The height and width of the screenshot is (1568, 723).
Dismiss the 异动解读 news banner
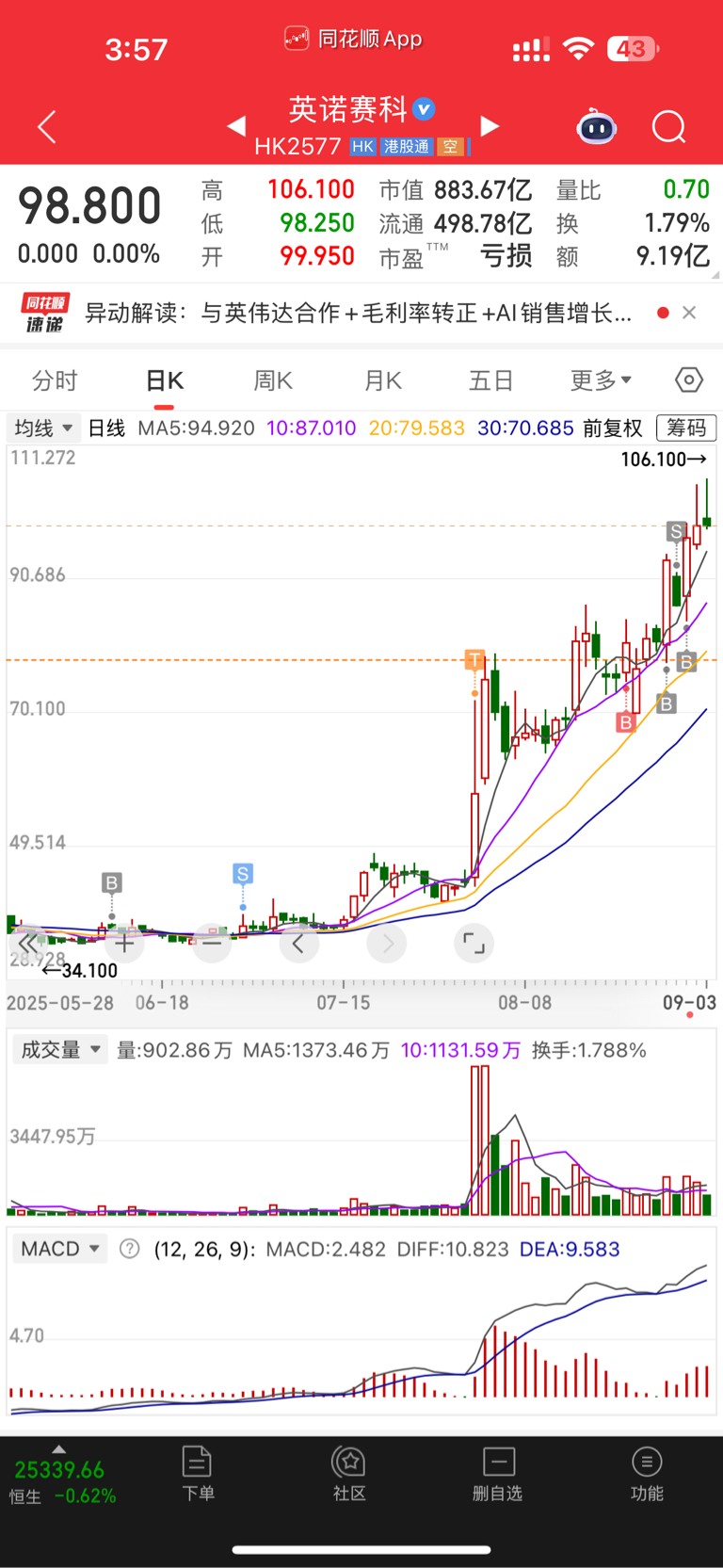click(x=689, y=313)
